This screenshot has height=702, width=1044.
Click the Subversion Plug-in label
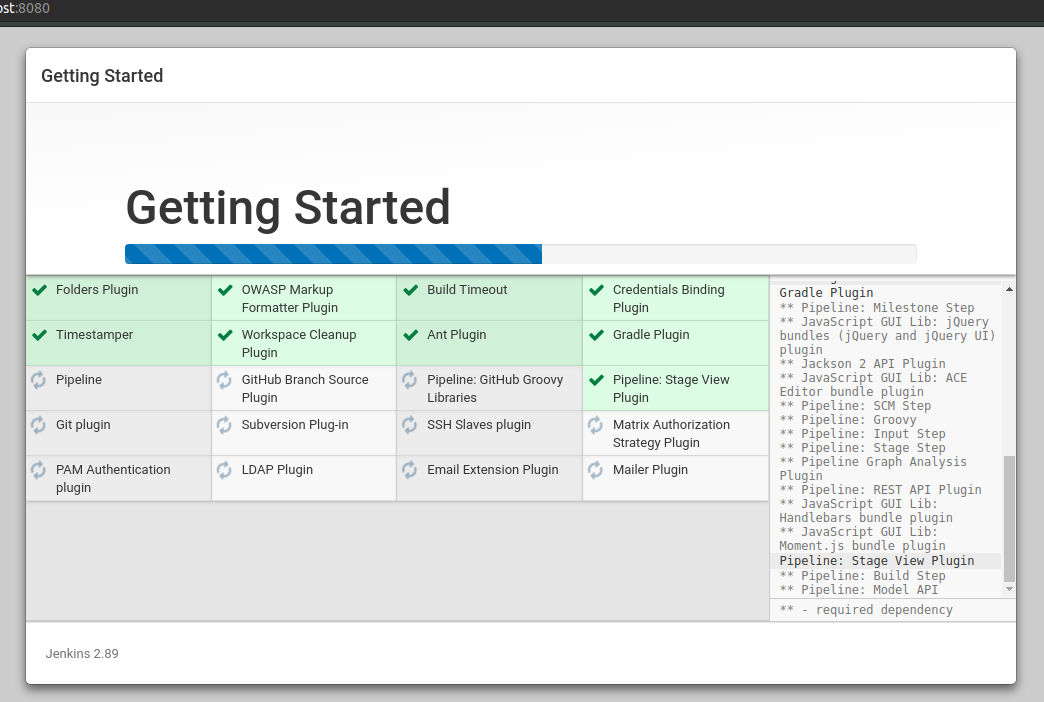click(x=295, y=425)
